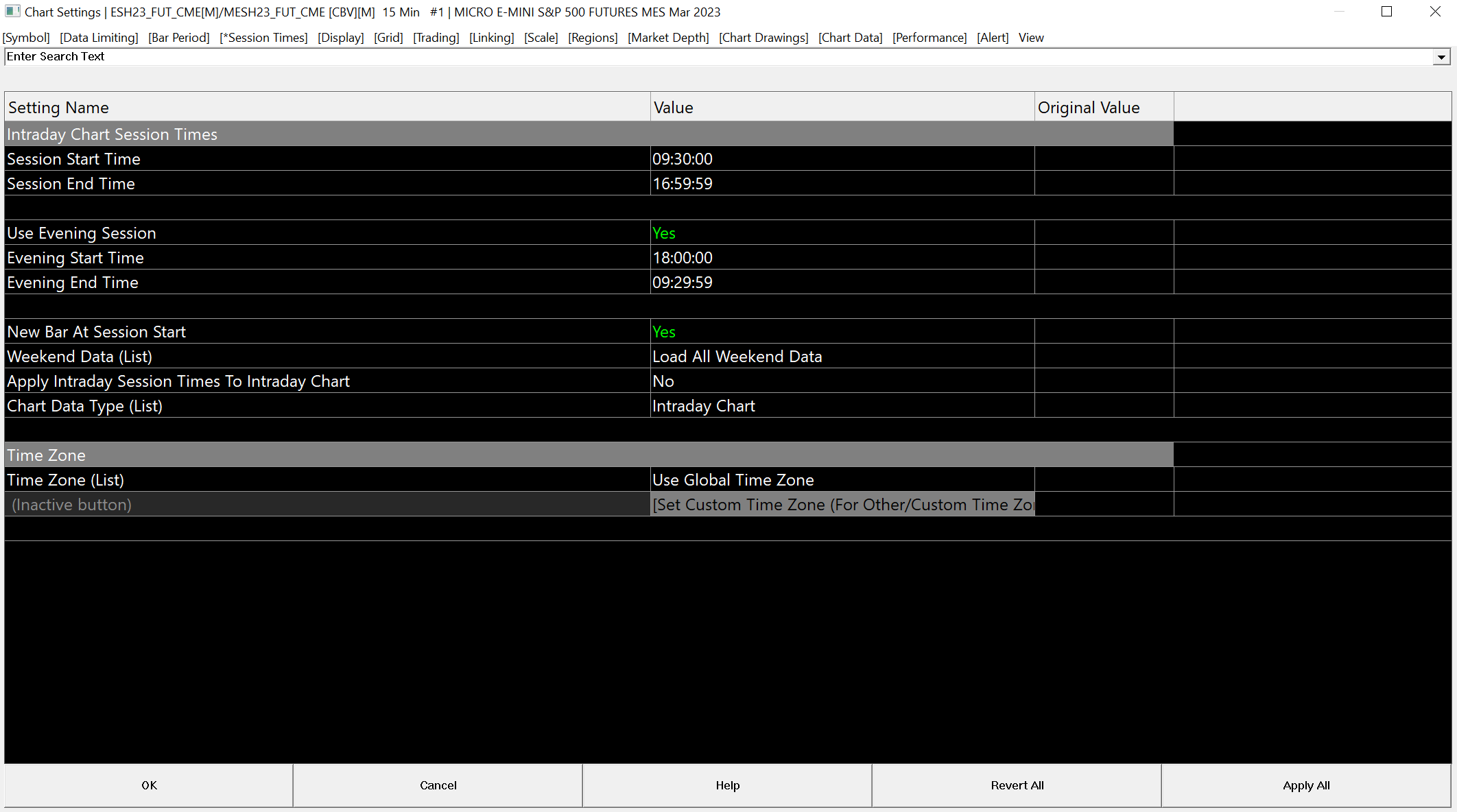
Task: Switch to the [Bar Period] tab
Action: 179,38
